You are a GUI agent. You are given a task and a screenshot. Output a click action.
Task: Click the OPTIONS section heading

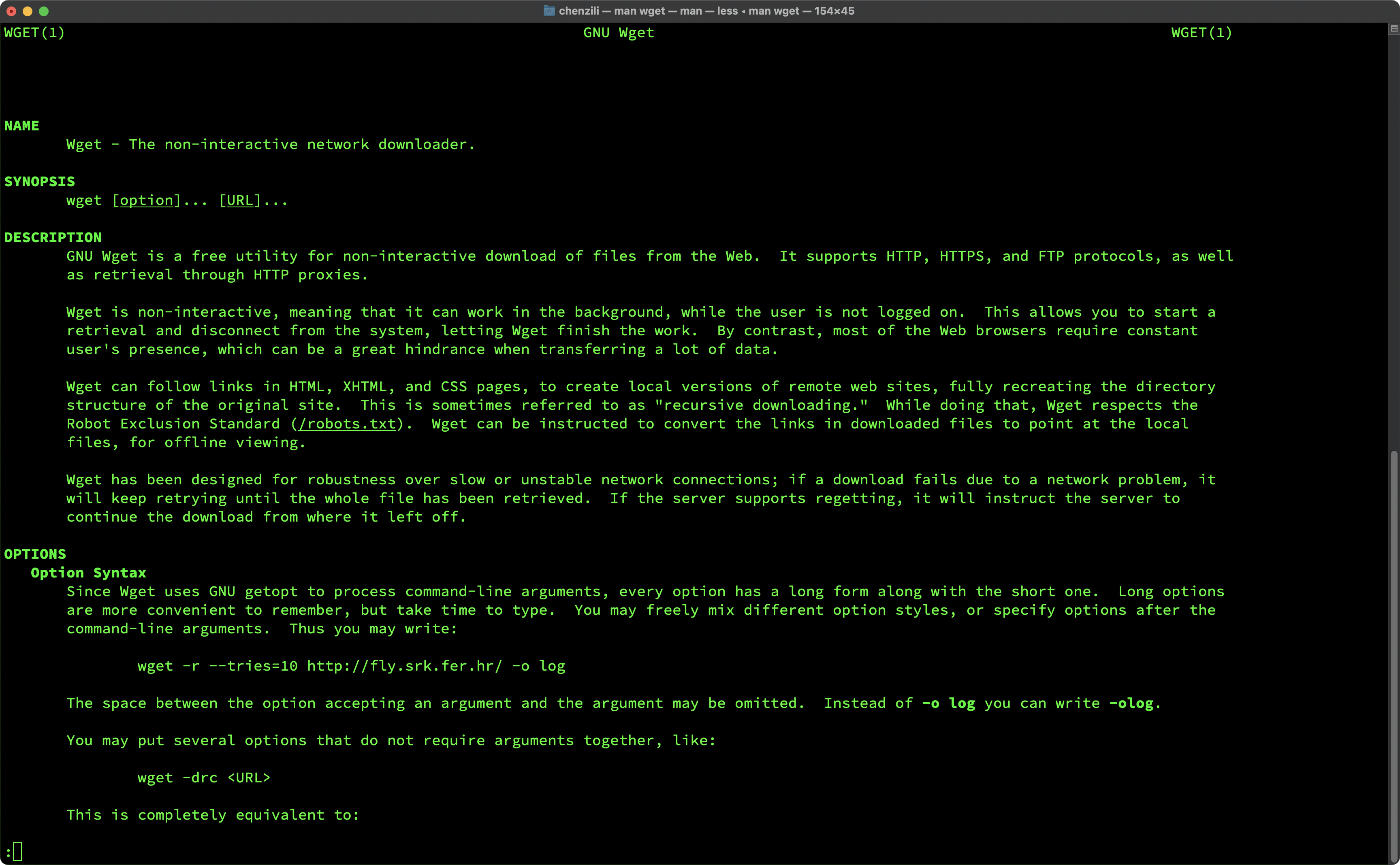click(35, 554)
